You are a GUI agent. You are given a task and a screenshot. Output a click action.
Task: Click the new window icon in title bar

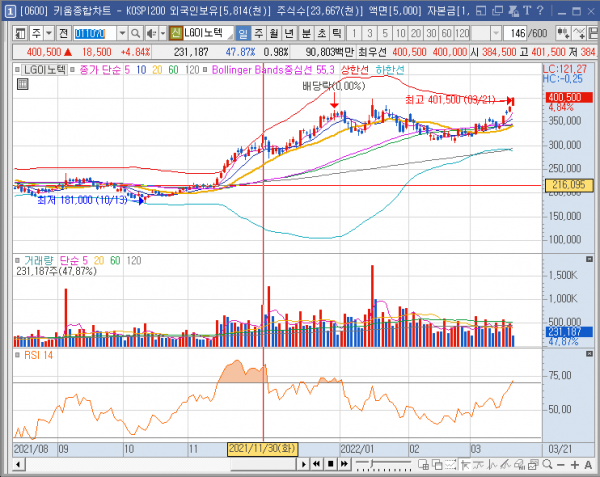pyautogui.click(x=481, y=11)
